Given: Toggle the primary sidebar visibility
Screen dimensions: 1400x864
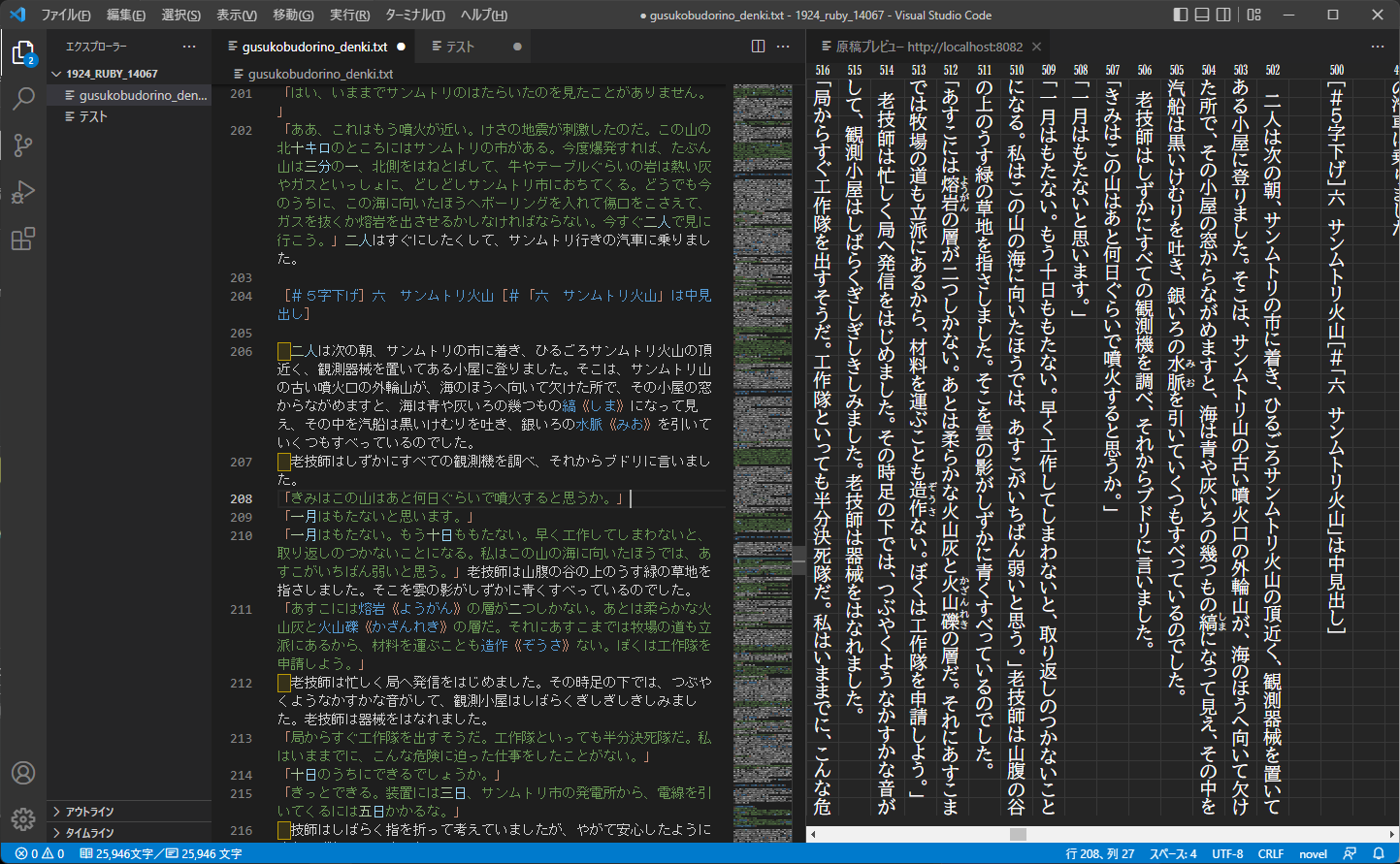Looking at the screenshot, I should click(x=1181, y=15).
